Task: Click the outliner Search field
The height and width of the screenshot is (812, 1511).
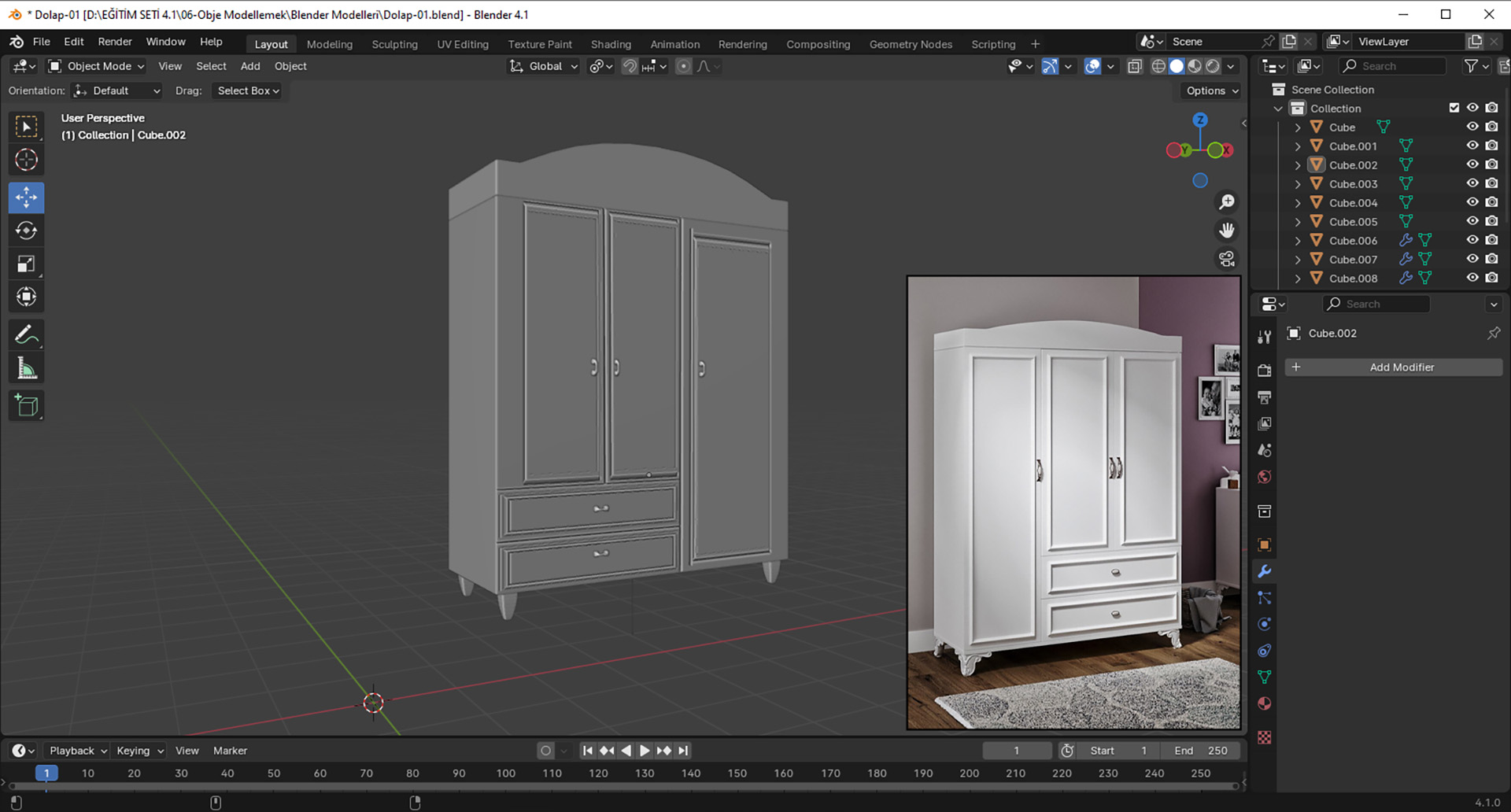Action: point(1393,66)
